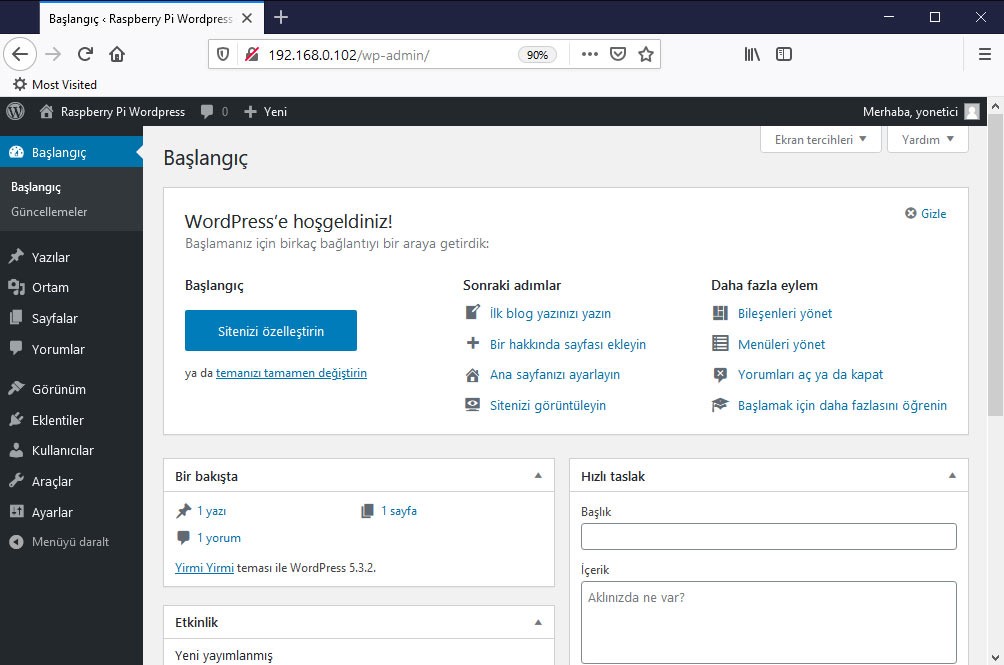Click temanızı tamamen değiştirin link
Image resolution: width=1004 pixels, height=665 pixels.
[291, 373]
